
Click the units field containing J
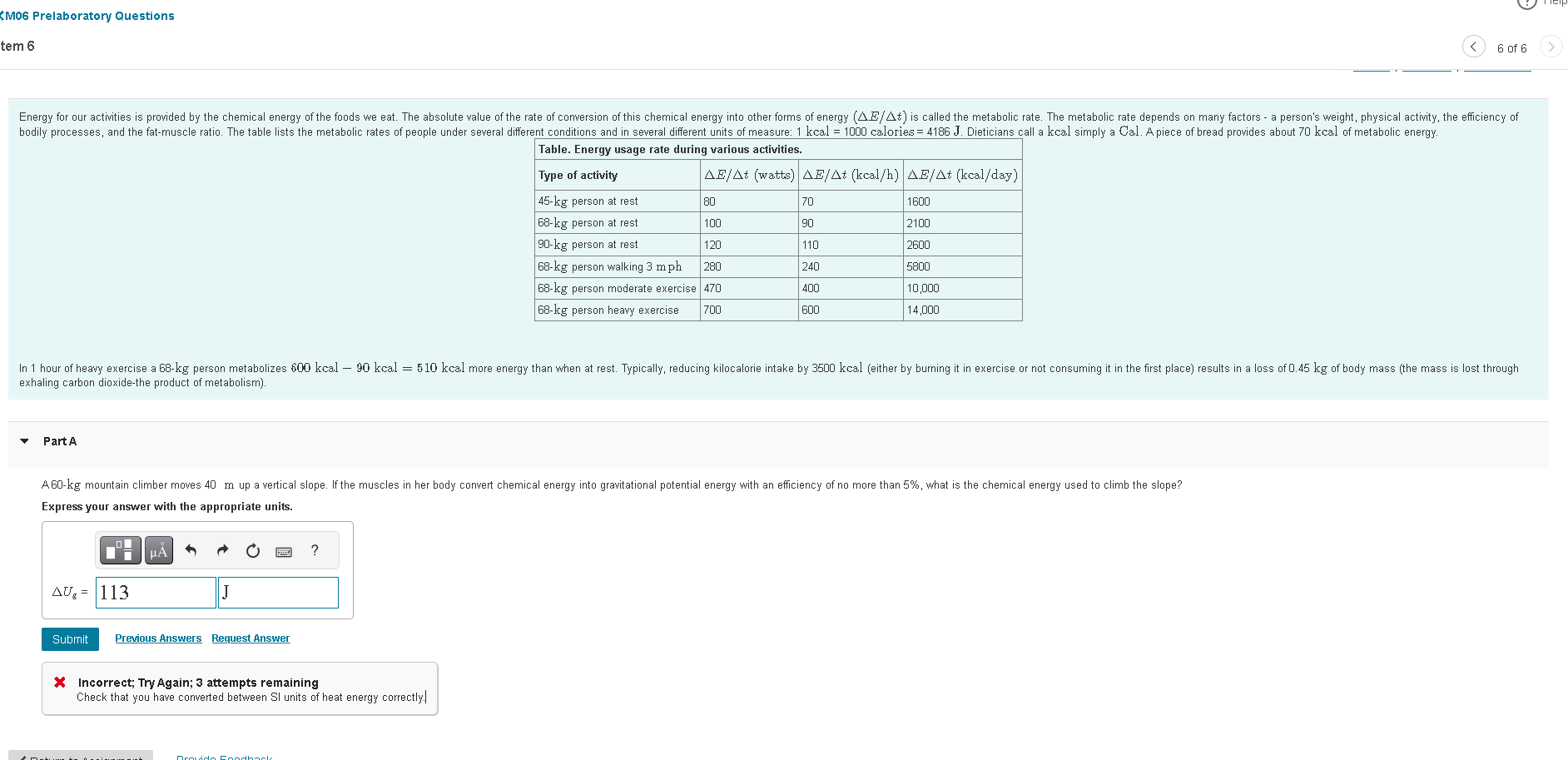coord(278,593)
